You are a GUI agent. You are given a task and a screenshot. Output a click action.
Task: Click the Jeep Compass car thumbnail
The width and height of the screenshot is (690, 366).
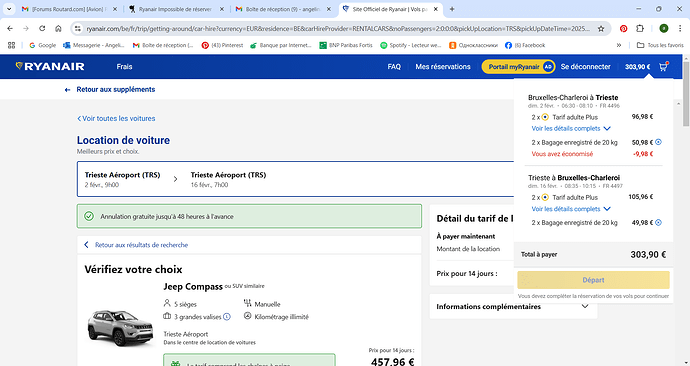point(120,328)
